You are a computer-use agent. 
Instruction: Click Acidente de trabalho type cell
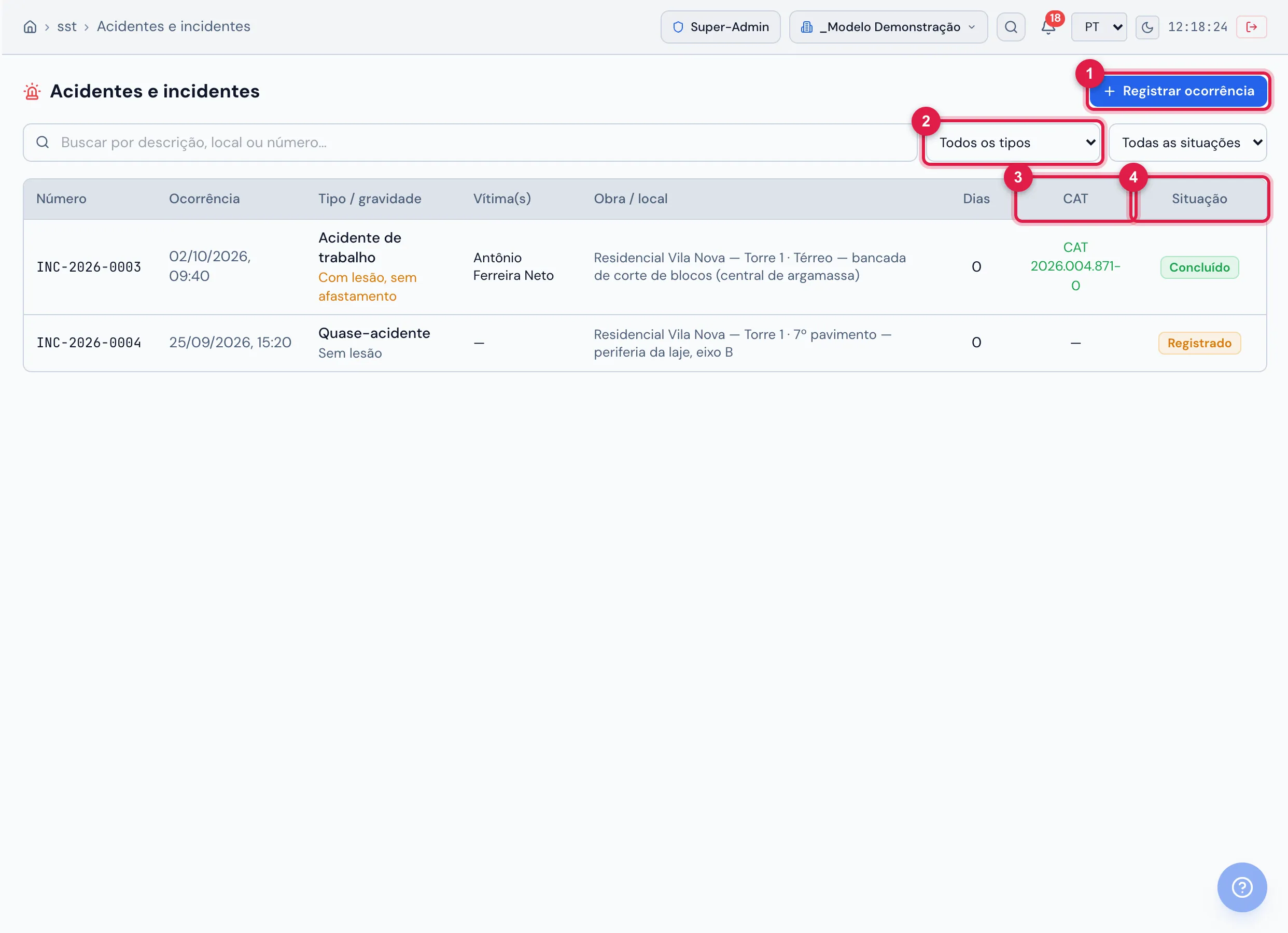(360, 248)
